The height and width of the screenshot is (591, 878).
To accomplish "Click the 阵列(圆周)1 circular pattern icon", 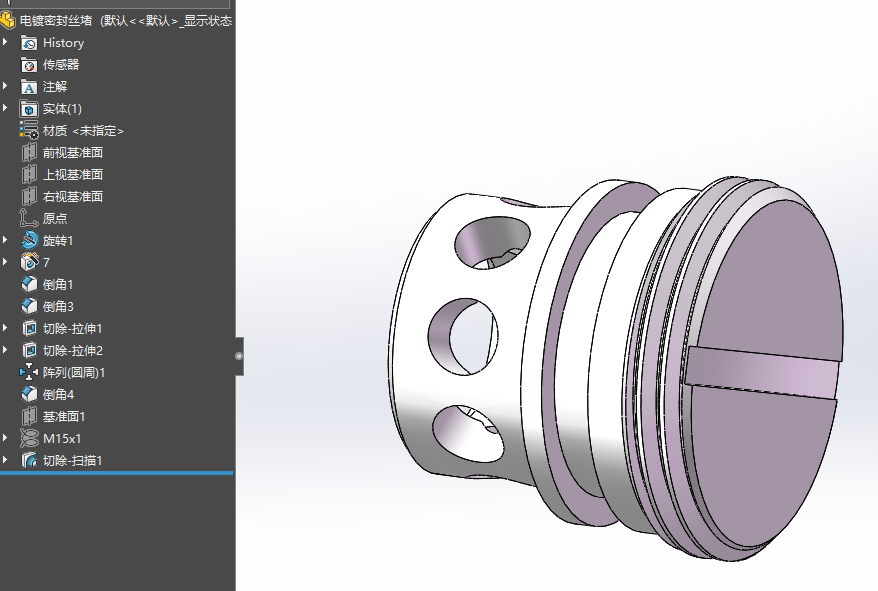I will point(29,373).
